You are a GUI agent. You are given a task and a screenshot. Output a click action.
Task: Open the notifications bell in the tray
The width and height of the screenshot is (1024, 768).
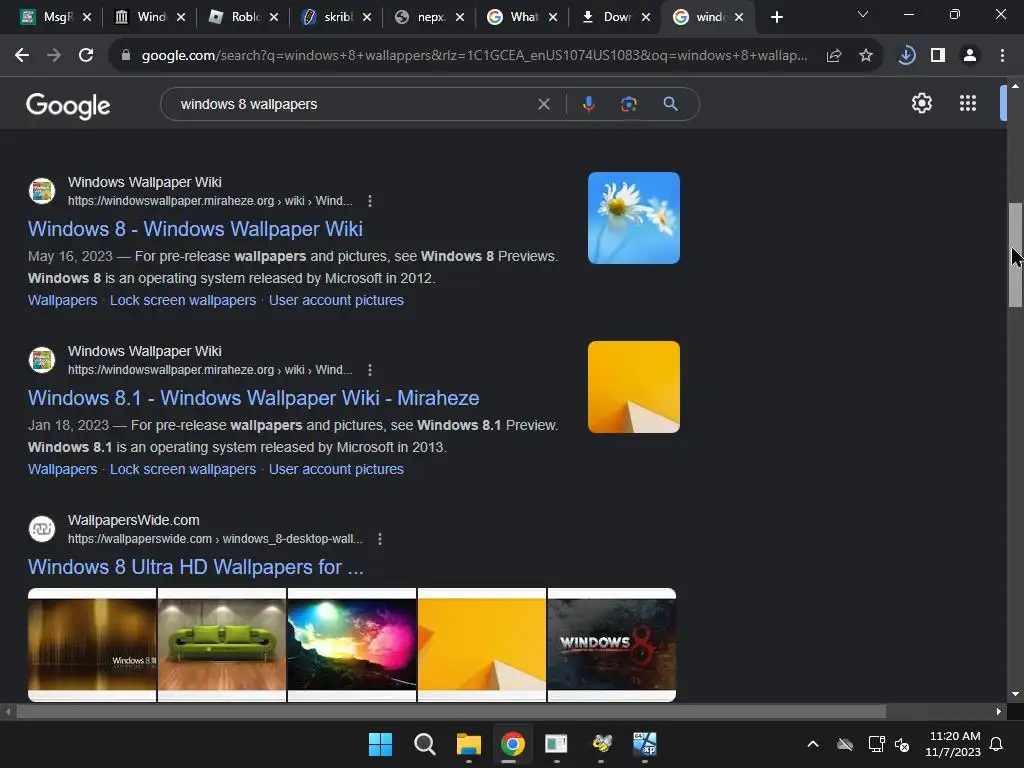point(997,744)
